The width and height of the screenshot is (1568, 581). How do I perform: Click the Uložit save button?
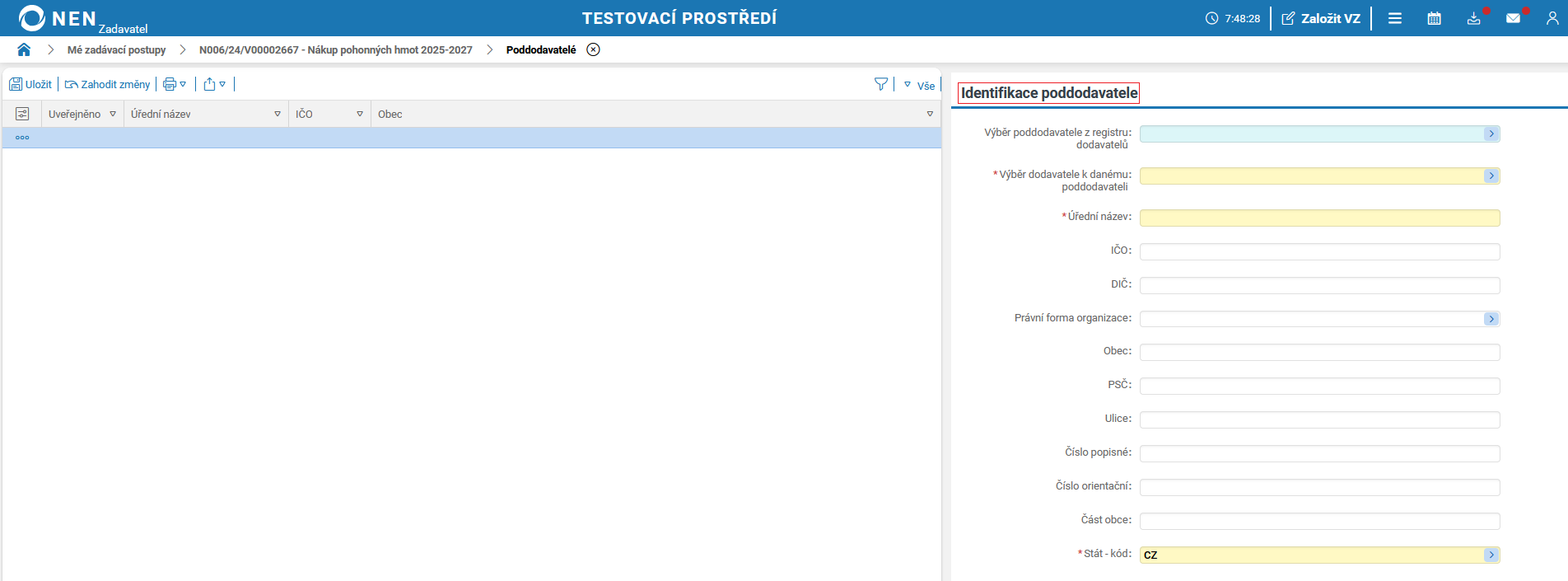click(x=30, y=84)
